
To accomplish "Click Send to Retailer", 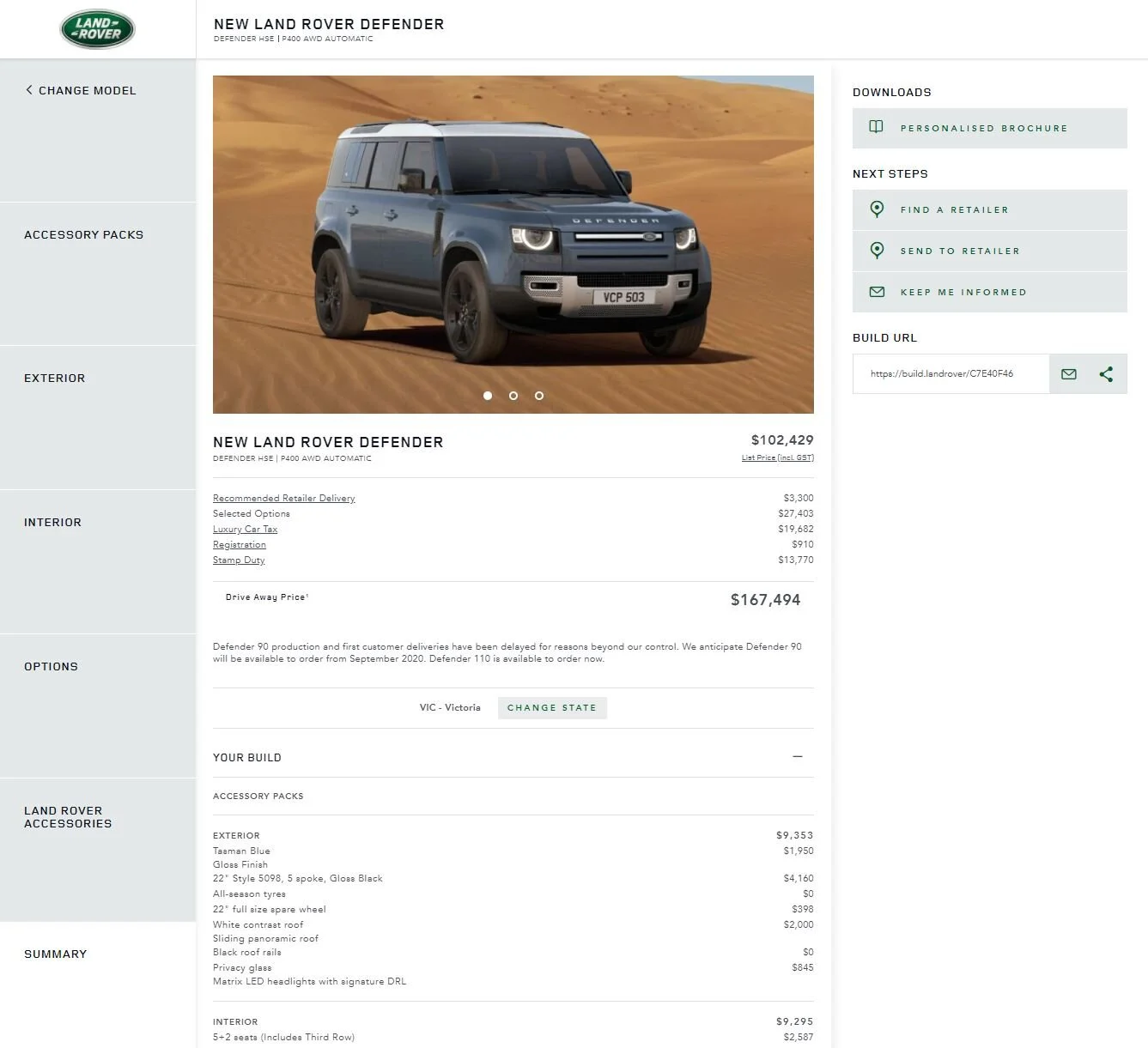I will coord(989,251).
